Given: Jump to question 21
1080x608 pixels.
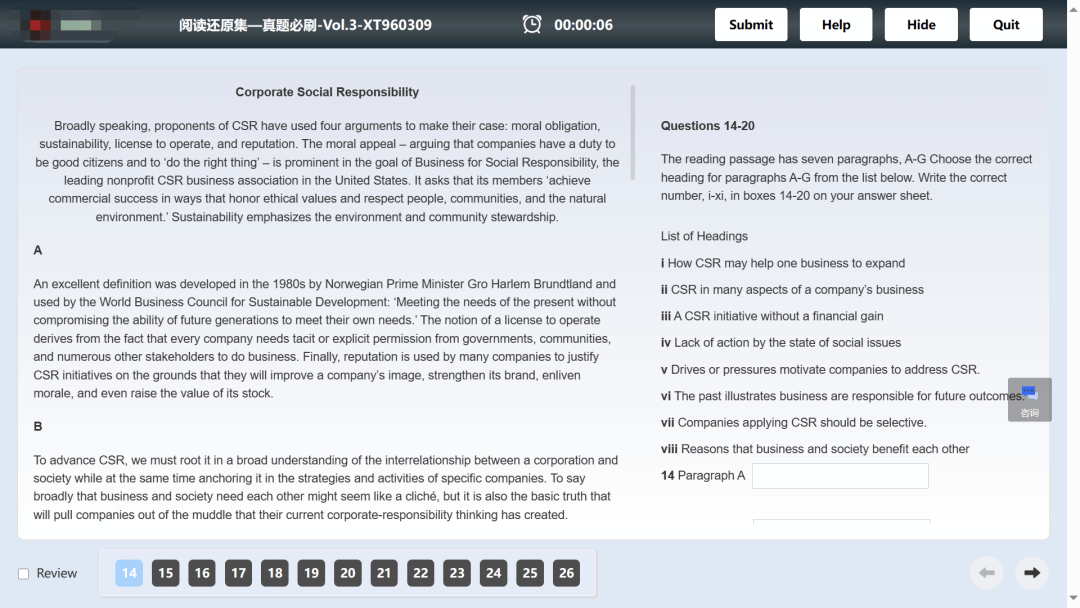Looking at the screenshot, I should coord(384,573).
